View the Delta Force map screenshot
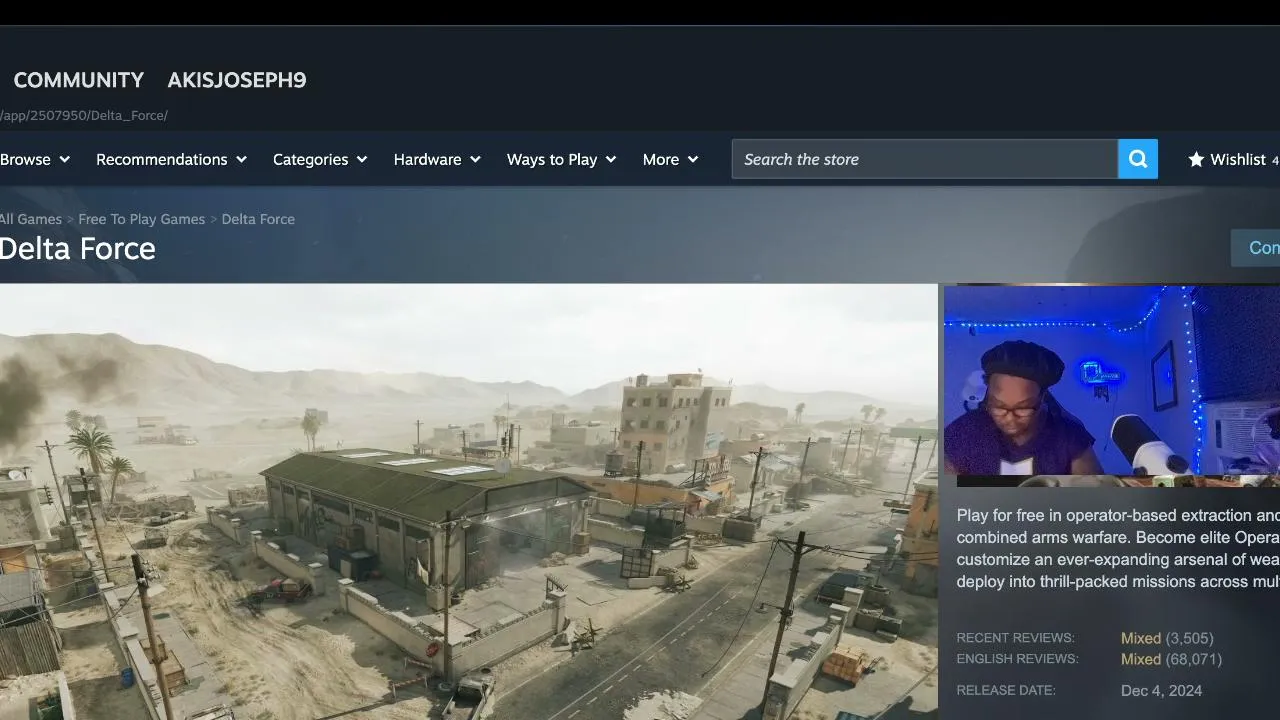Screen dimensions: 1280x720 point(469,502)
